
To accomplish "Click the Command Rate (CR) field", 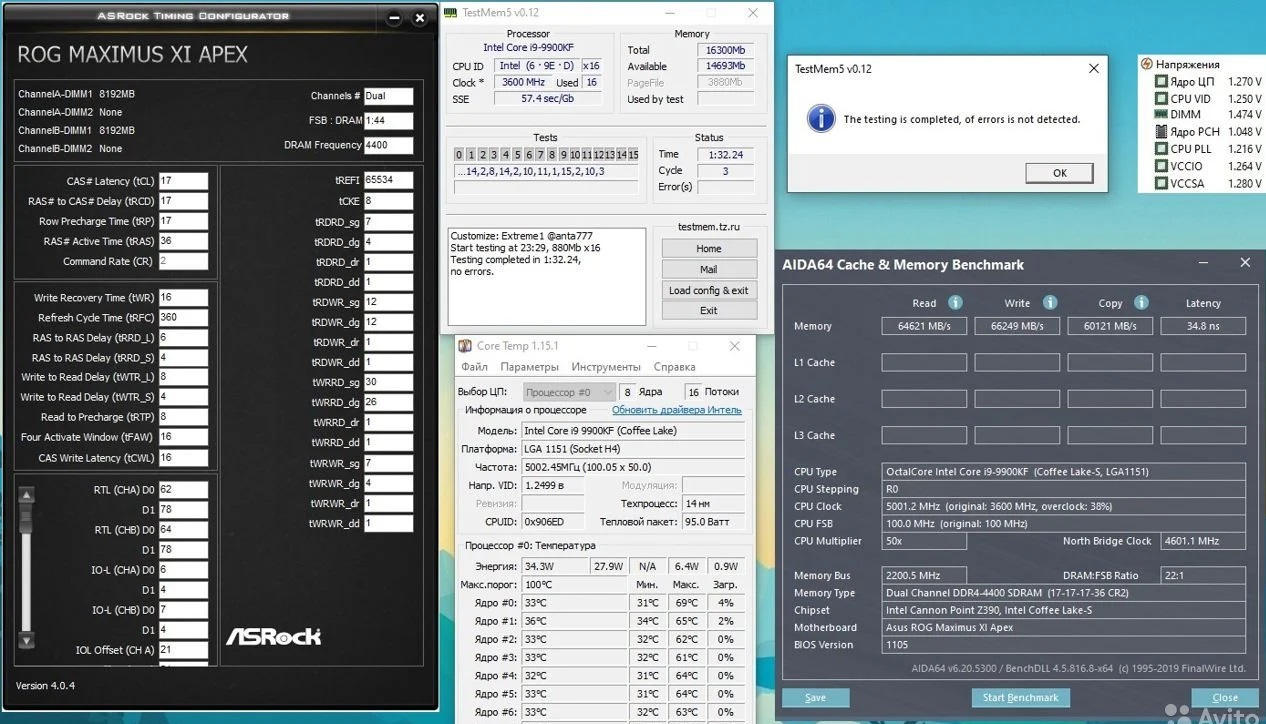I will 183,261.
